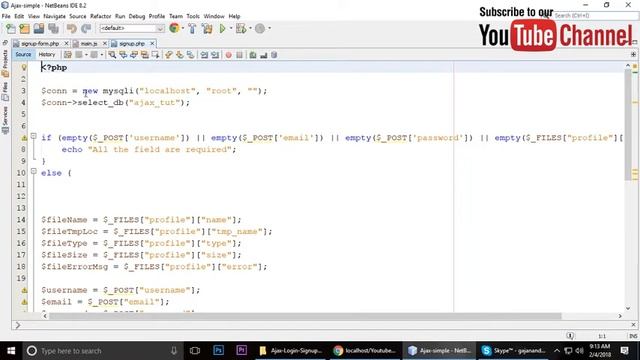Click the Last Edit editor toolbar icon
Image resolution: width=640 pixels, height=360 pixels.
tap(68, 55)
